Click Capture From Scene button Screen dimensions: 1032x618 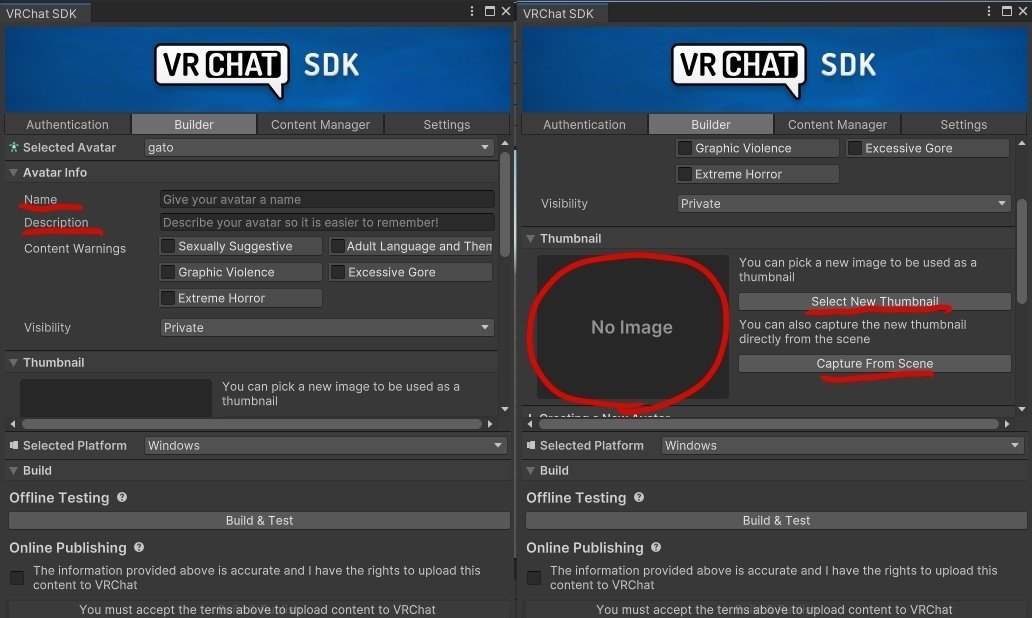click(875, 363)
